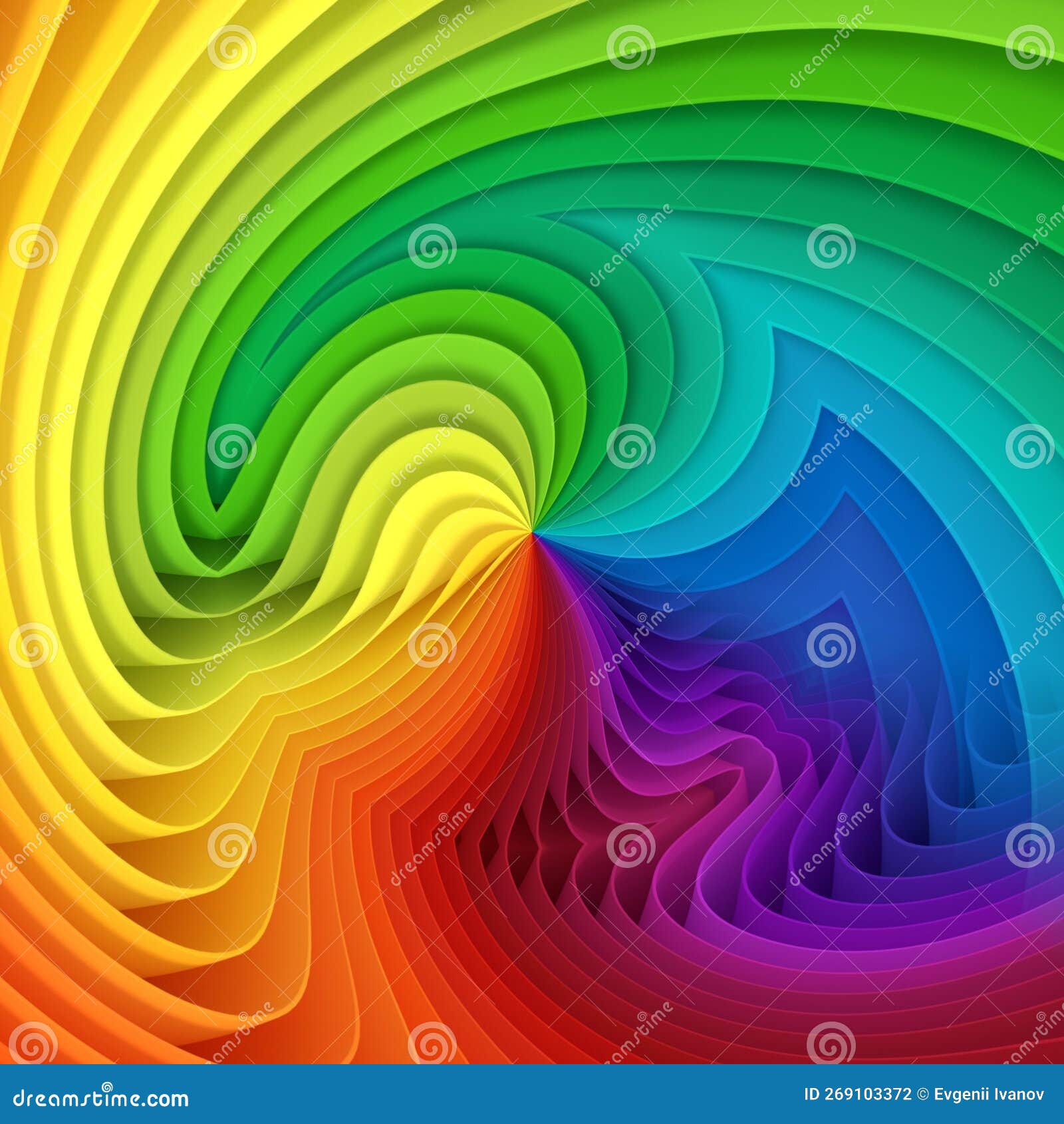Screen dimensions: 1064x1124
Task: Open the dreamstime.com link in the bottom bar
Action: pos(100,1099)
